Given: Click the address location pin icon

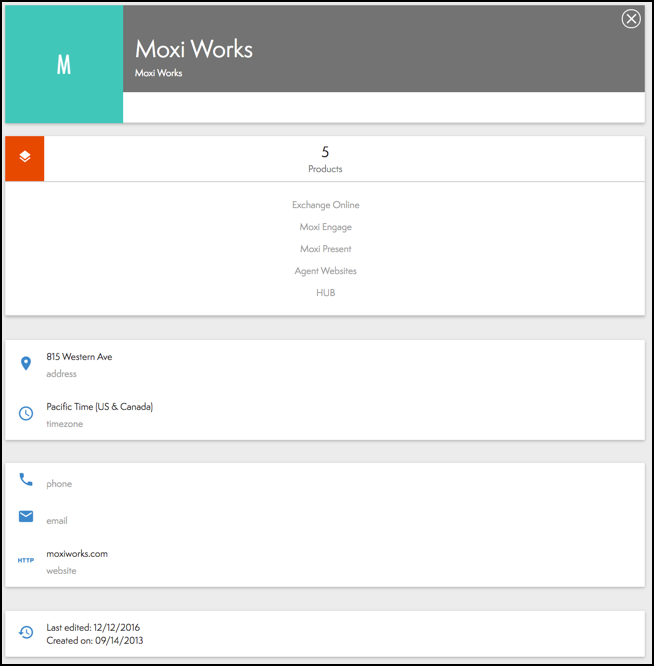Looking at the screenshot, I should pyautogui.click(x=26, y=364).
